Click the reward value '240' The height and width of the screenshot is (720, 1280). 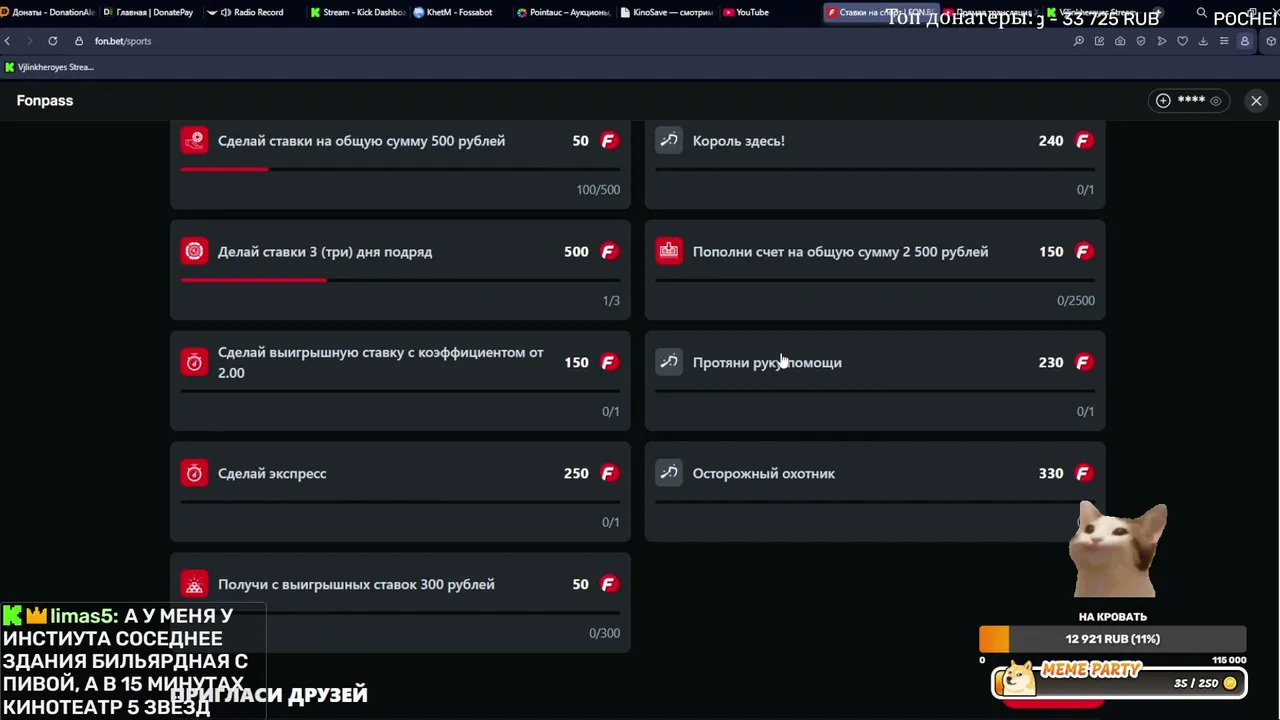point(1050,141)
